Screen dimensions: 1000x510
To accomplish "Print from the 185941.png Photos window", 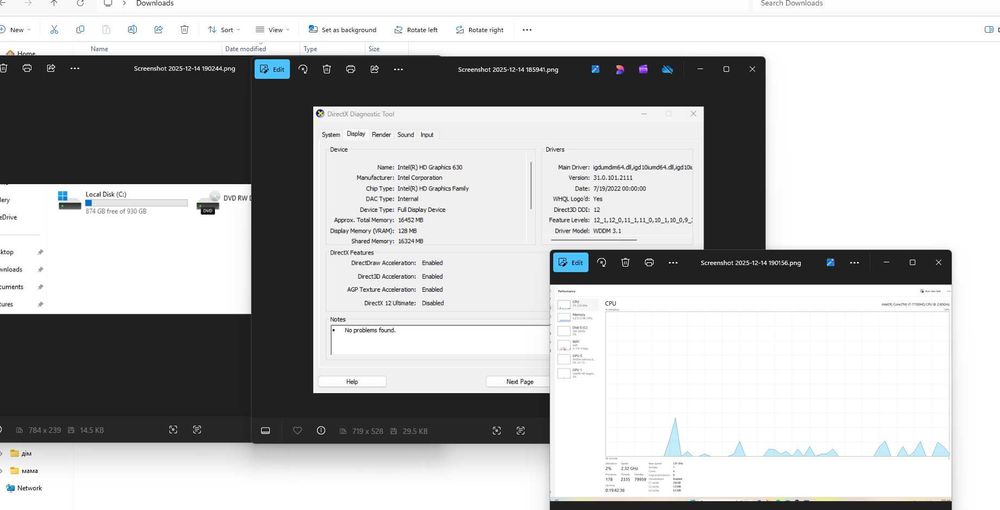I will (x=350, y=69).
